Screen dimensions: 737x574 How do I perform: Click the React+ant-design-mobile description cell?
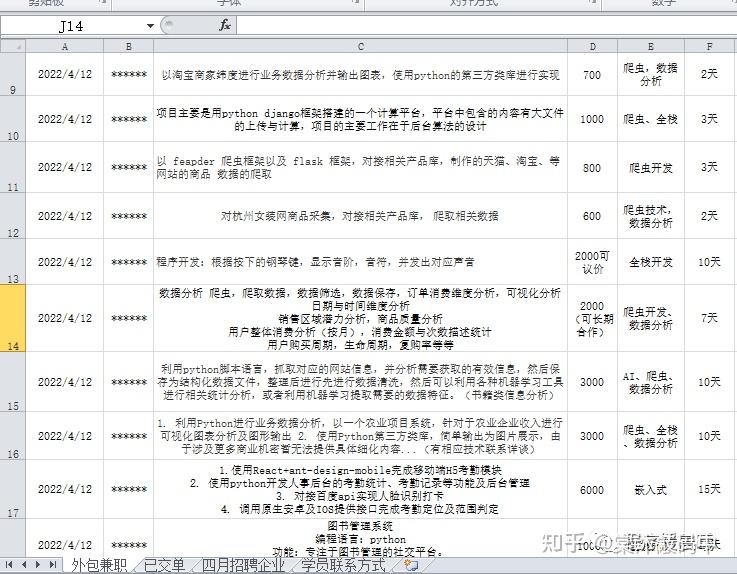coord(361,489)
